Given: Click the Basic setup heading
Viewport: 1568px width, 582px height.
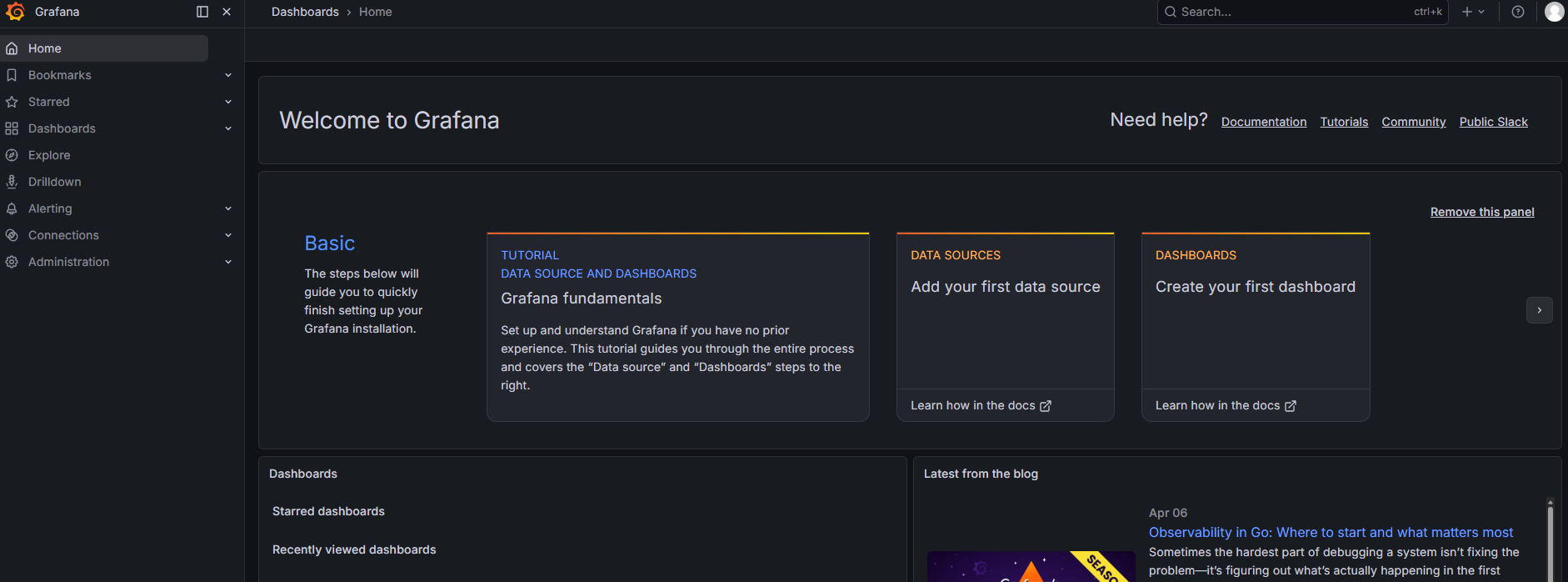Looking at the screenshot, I should click(330, 243).
